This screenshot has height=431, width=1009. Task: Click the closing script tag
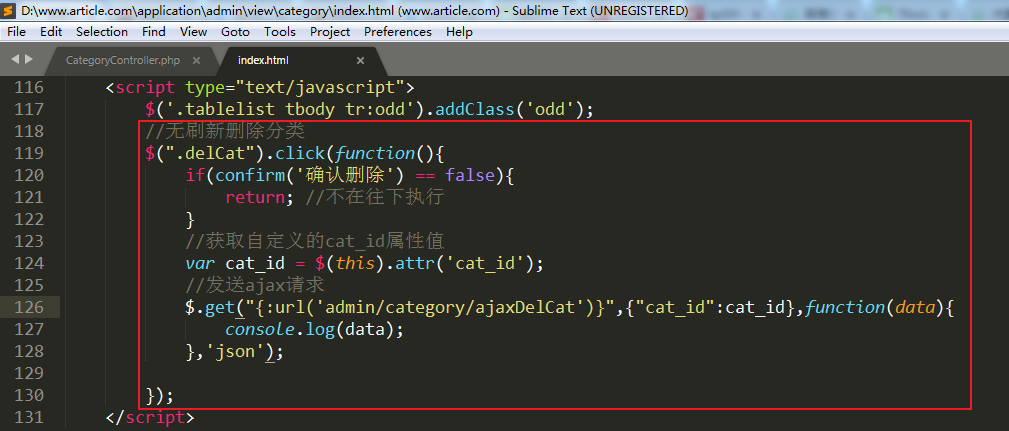click(150, 417)
